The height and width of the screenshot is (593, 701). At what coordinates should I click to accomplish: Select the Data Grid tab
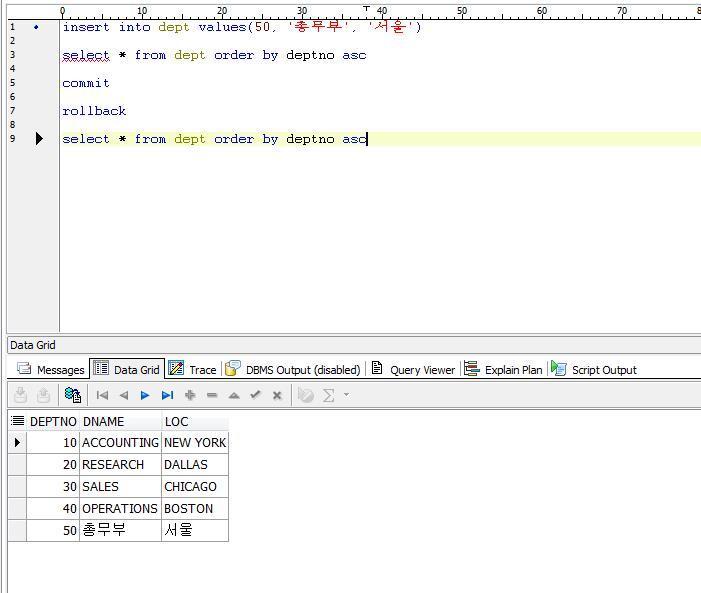click(x=127, y=369)
